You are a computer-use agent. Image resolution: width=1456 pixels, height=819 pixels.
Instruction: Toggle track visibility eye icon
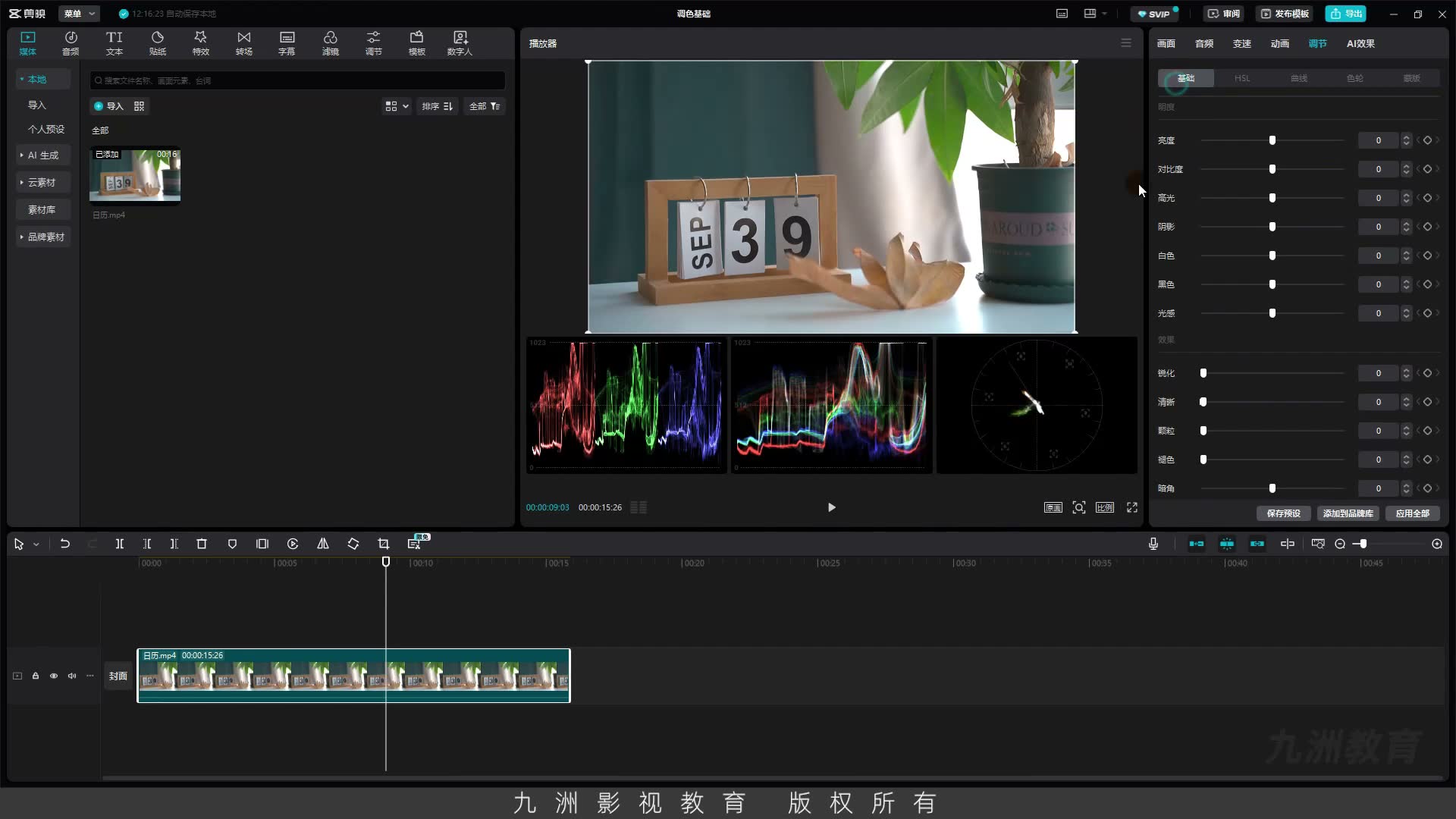[x=54, y=676]
